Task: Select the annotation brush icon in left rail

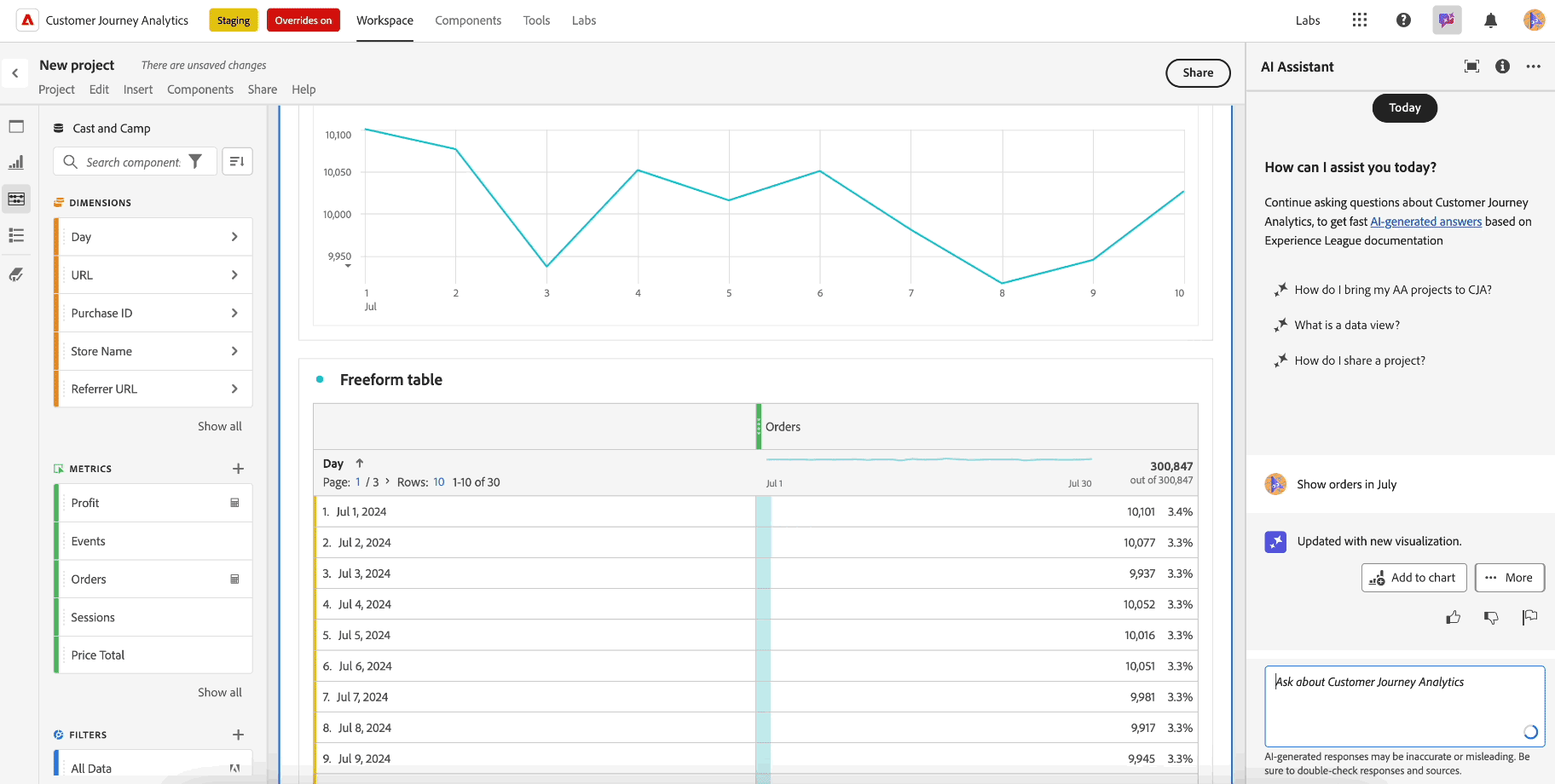Action: point(16,274)
